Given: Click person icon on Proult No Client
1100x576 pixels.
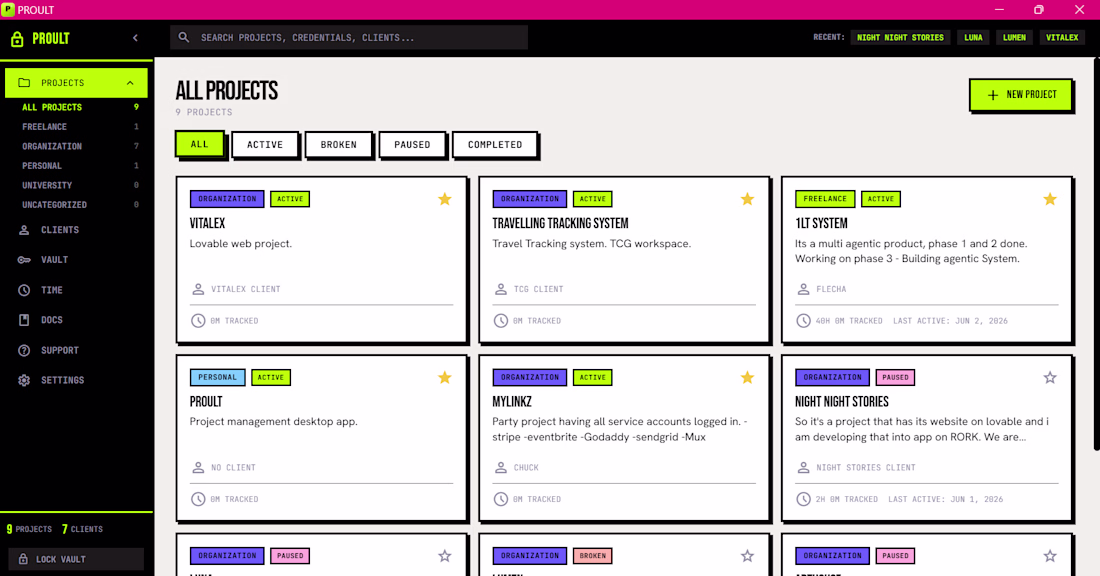Looking at the screenshot, I should click(198, 467).
